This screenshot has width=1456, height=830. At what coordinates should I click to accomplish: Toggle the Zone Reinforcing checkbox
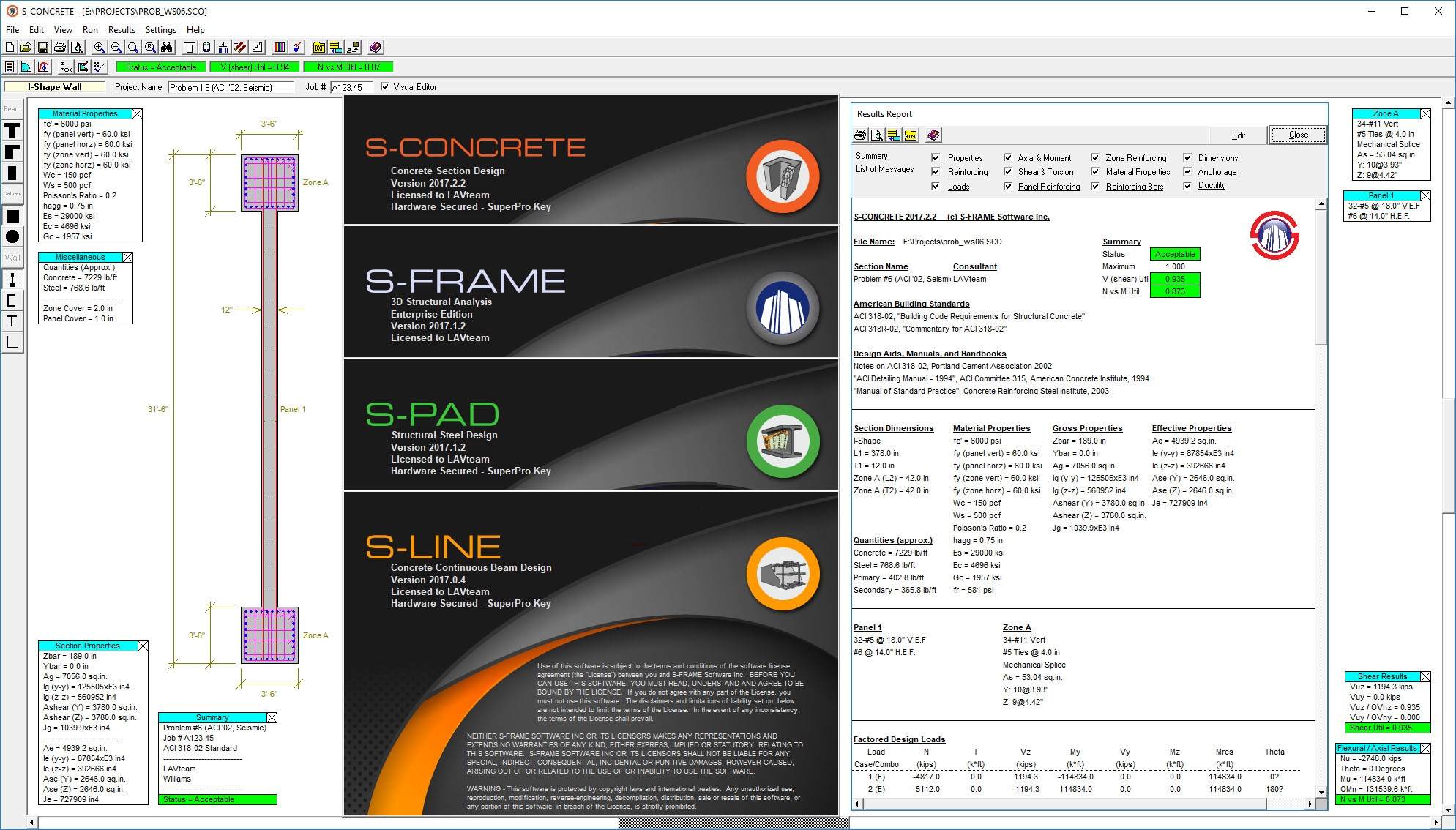pyautogui.click(x=1095, y=157)
